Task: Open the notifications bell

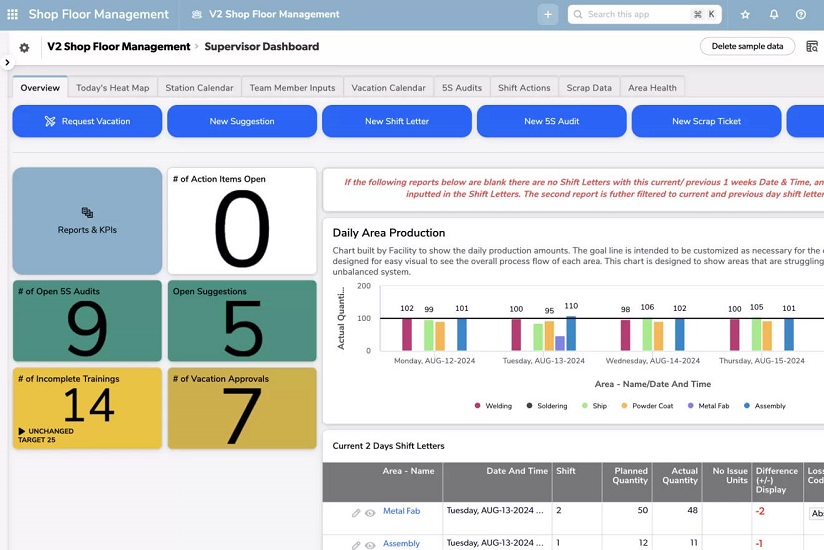Action: pyautogui.click(x=773, y=15)
